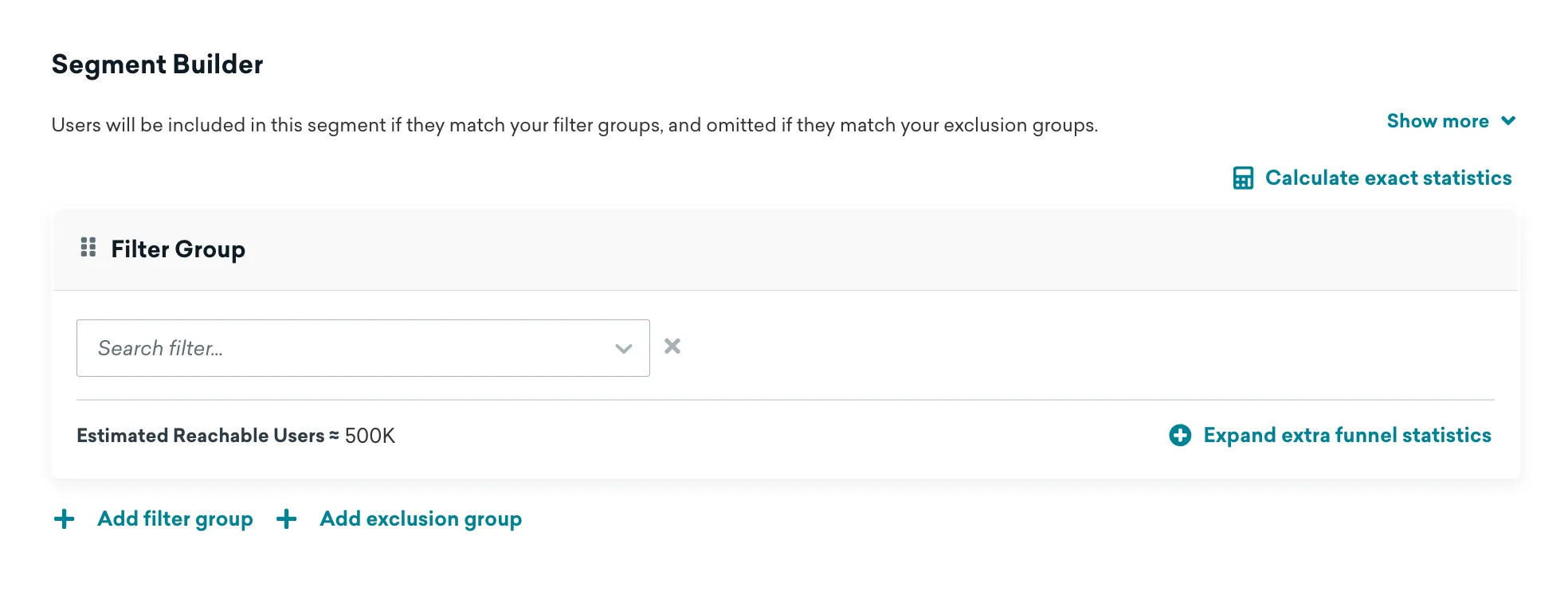Click the Filter Group drag handle icon
1568x591 pixels.
(88, 248)
